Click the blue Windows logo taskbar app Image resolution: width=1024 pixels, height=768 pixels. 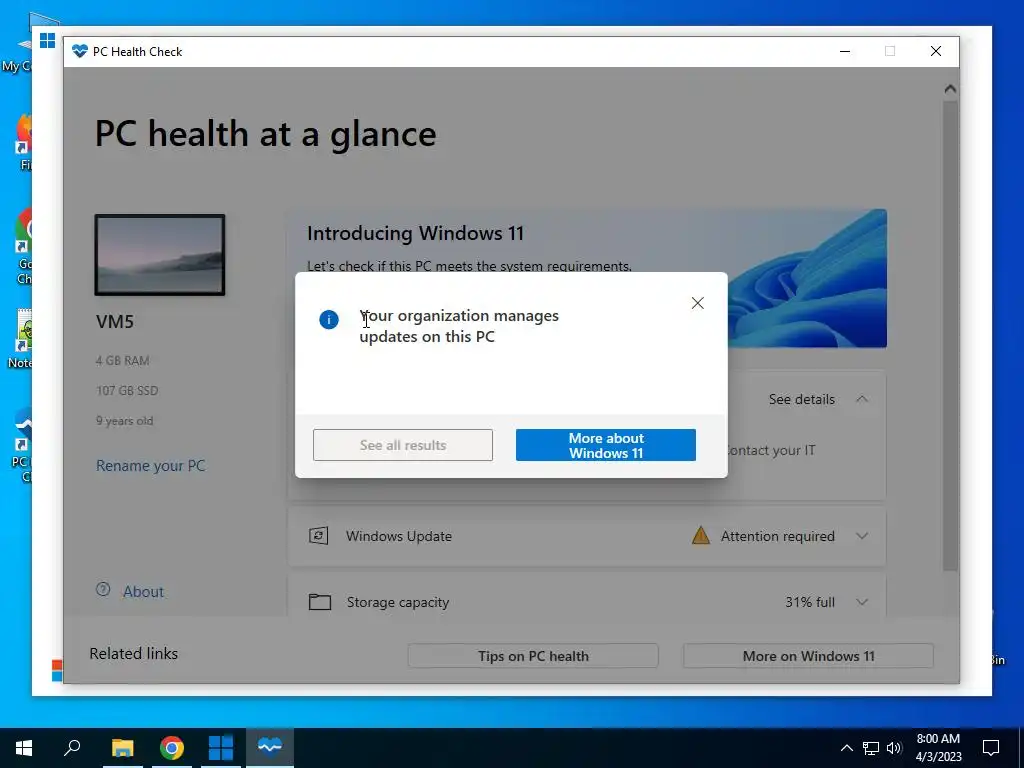click(221, 748)
